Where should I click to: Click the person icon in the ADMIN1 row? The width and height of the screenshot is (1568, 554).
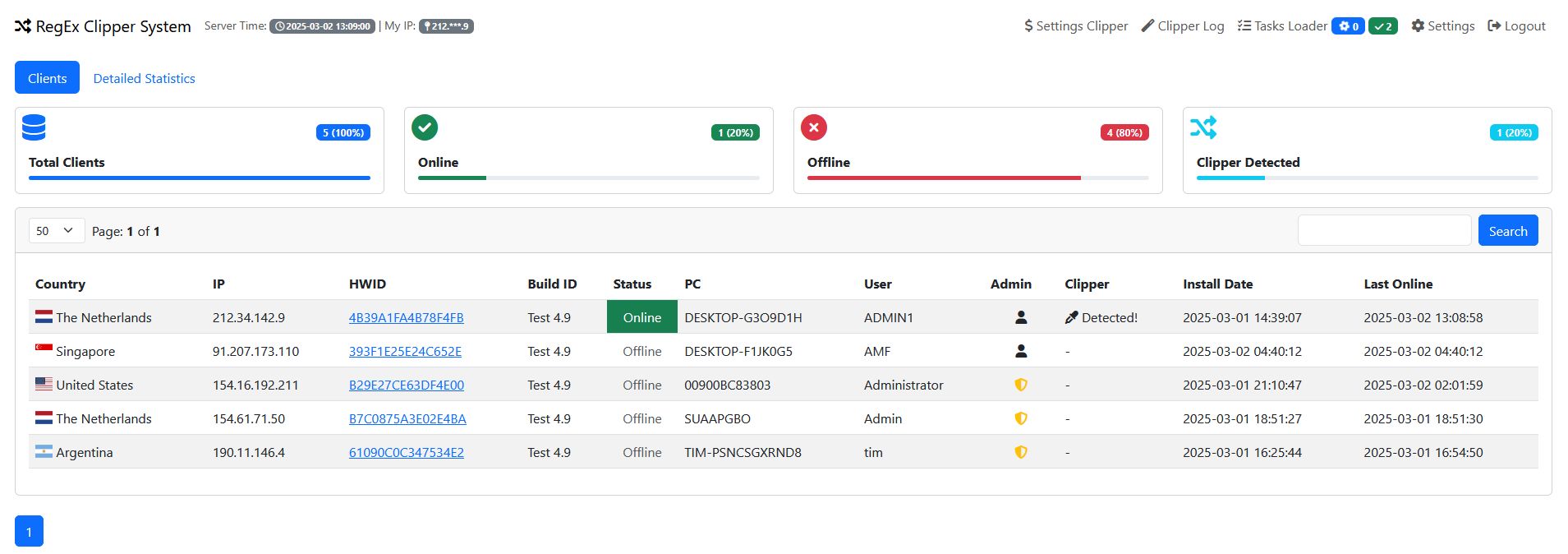(1021, 317)
